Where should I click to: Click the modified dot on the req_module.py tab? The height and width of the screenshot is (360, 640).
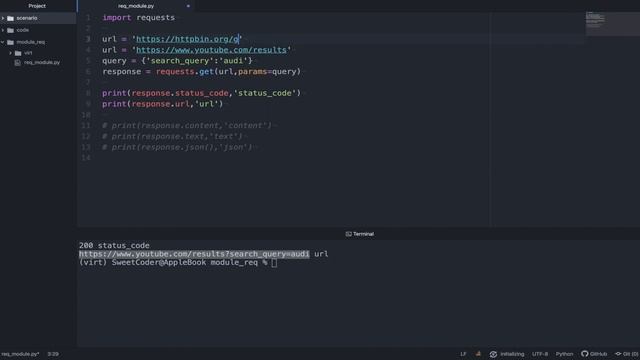tap(188, 6)
